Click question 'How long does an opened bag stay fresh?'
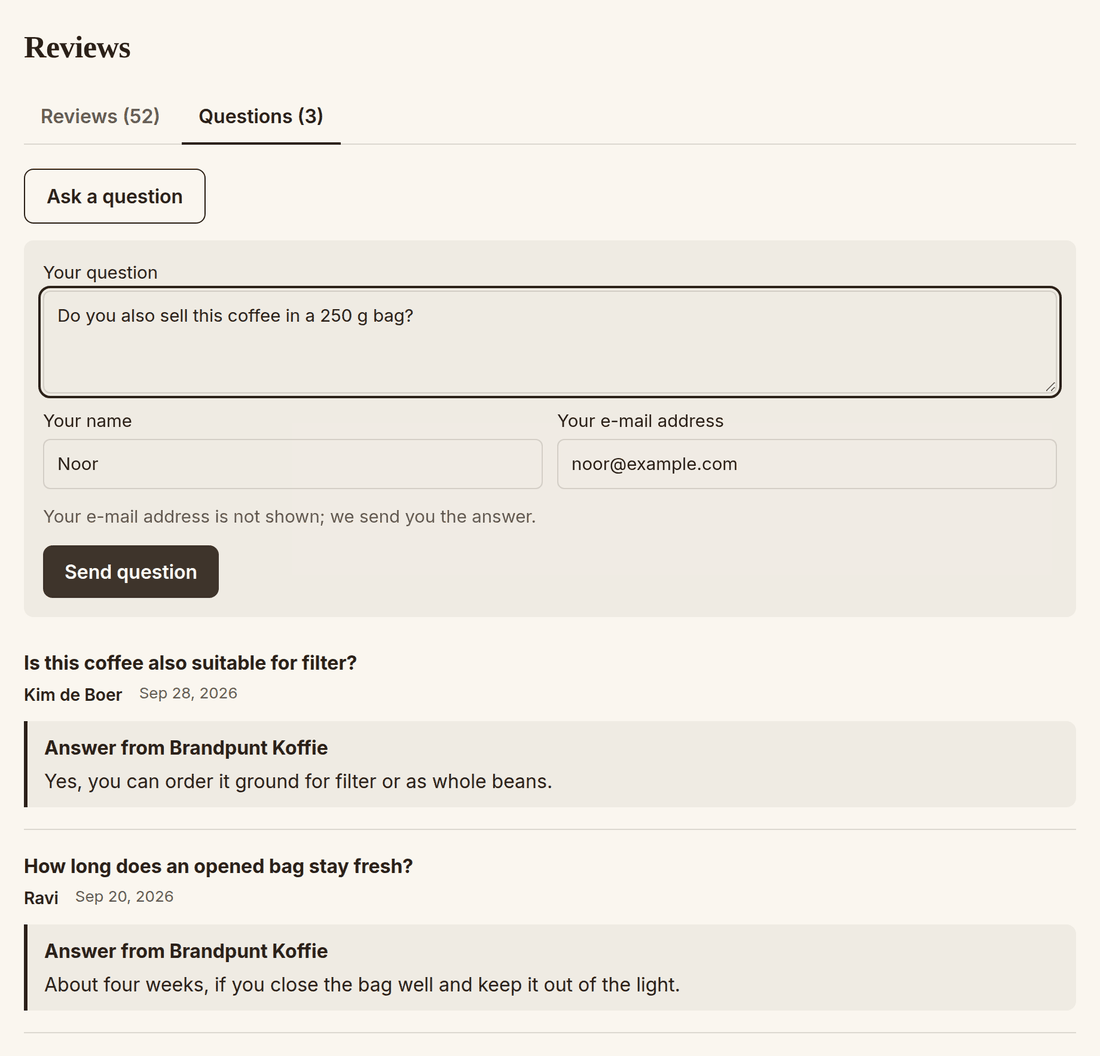Screen dimensions: 1100x1056 pyautogui.click(x=218, y=867)
